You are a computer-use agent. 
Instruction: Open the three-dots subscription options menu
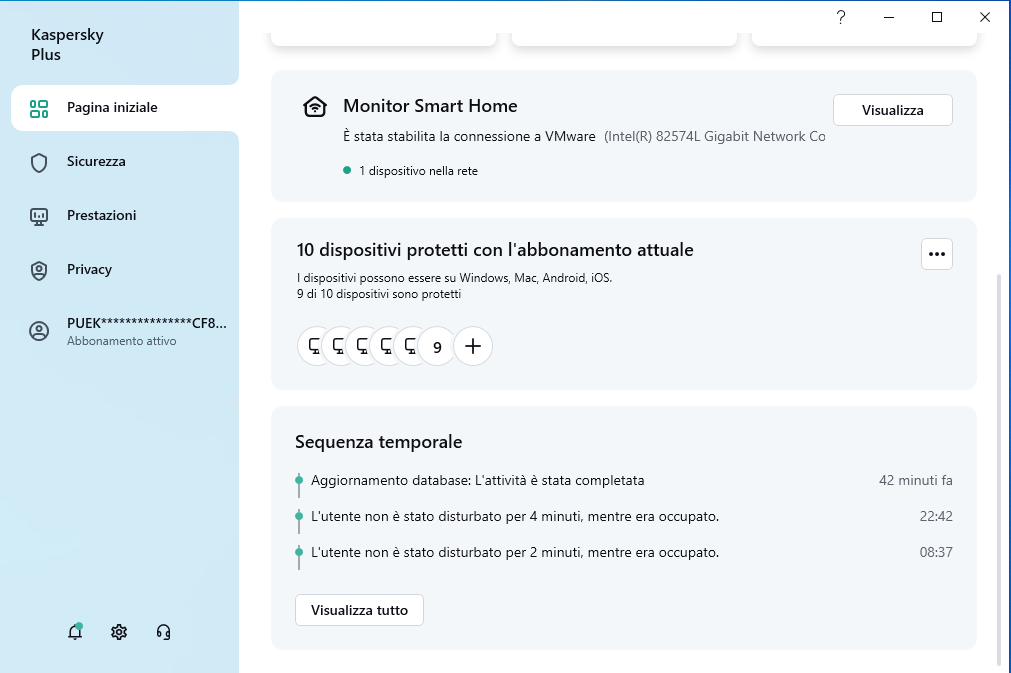point(937,254)
